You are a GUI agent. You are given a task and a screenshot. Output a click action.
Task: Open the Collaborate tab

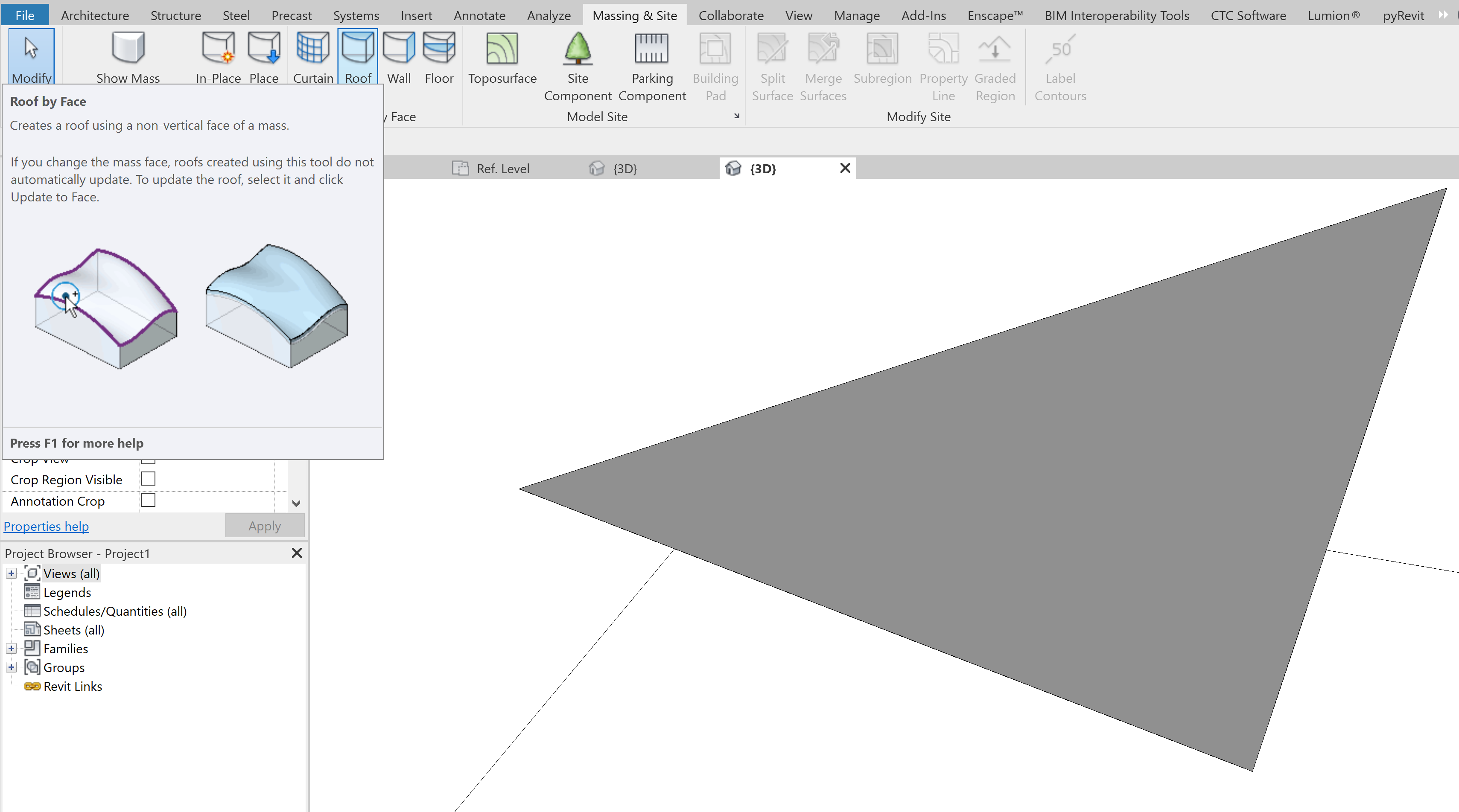[731, 15]
